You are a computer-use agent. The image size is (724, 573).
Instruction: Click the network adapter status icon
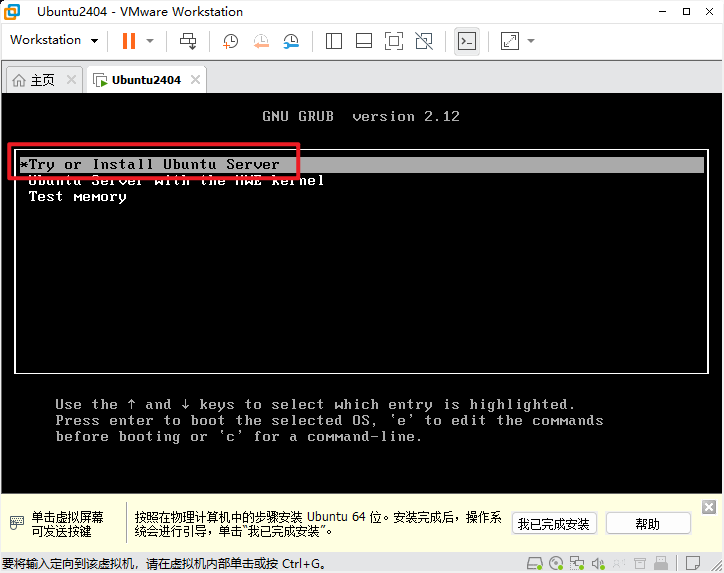(577, 563)
